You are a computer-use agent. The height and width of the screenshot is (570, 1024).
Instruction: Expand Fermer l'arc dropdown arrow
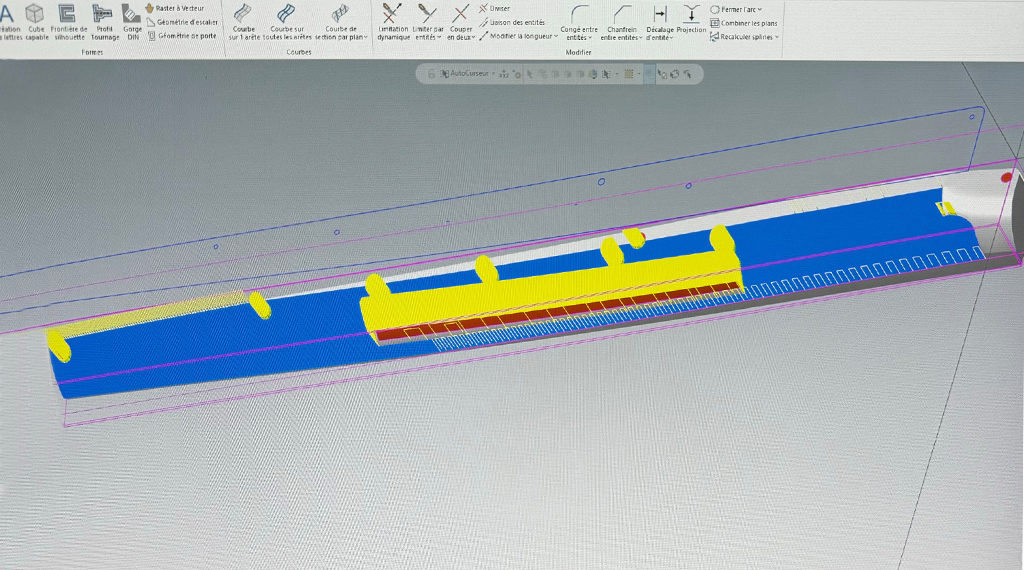(760, 9)
